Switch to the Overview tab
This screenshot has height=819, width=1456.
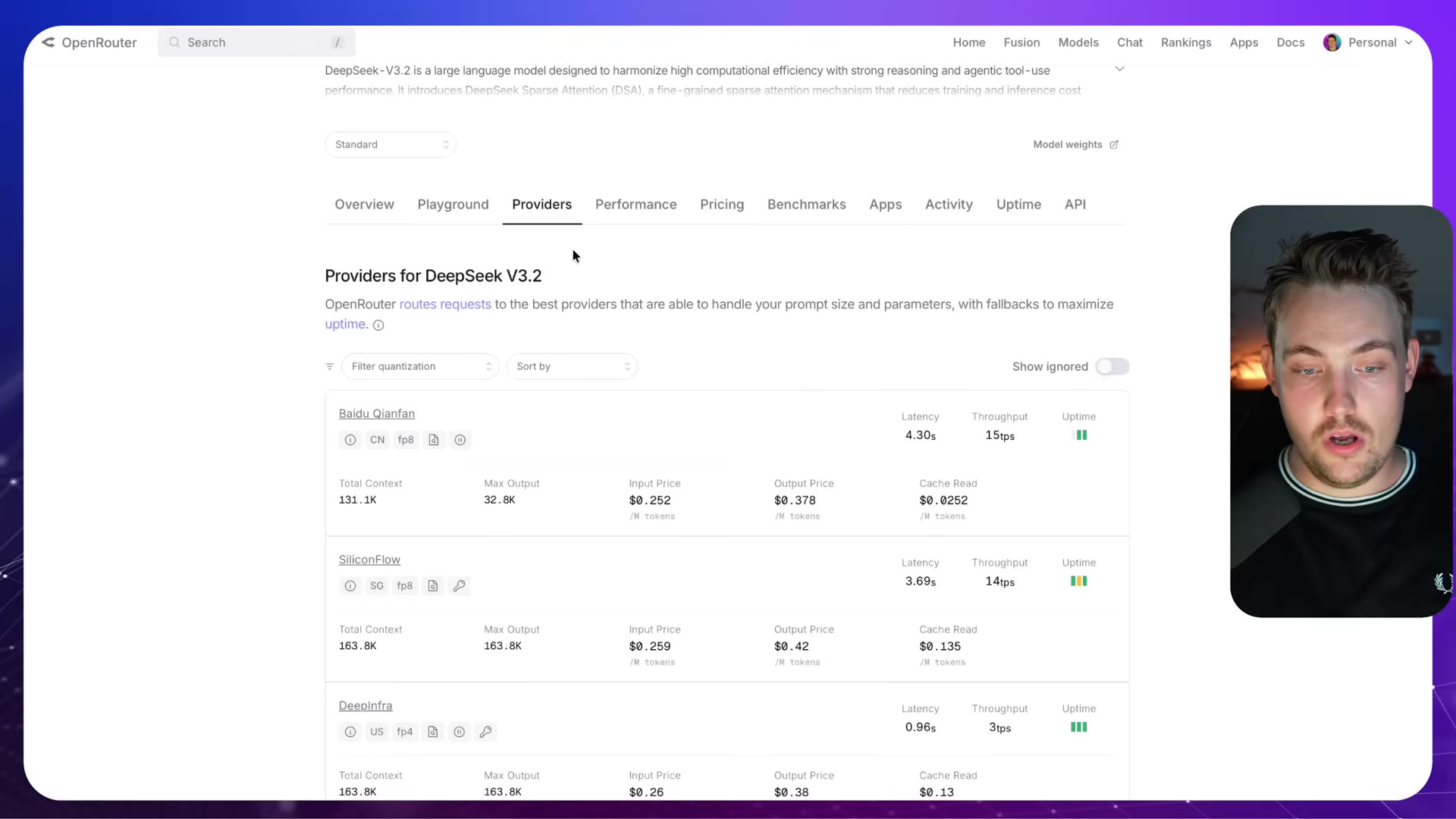click(365, 205)
